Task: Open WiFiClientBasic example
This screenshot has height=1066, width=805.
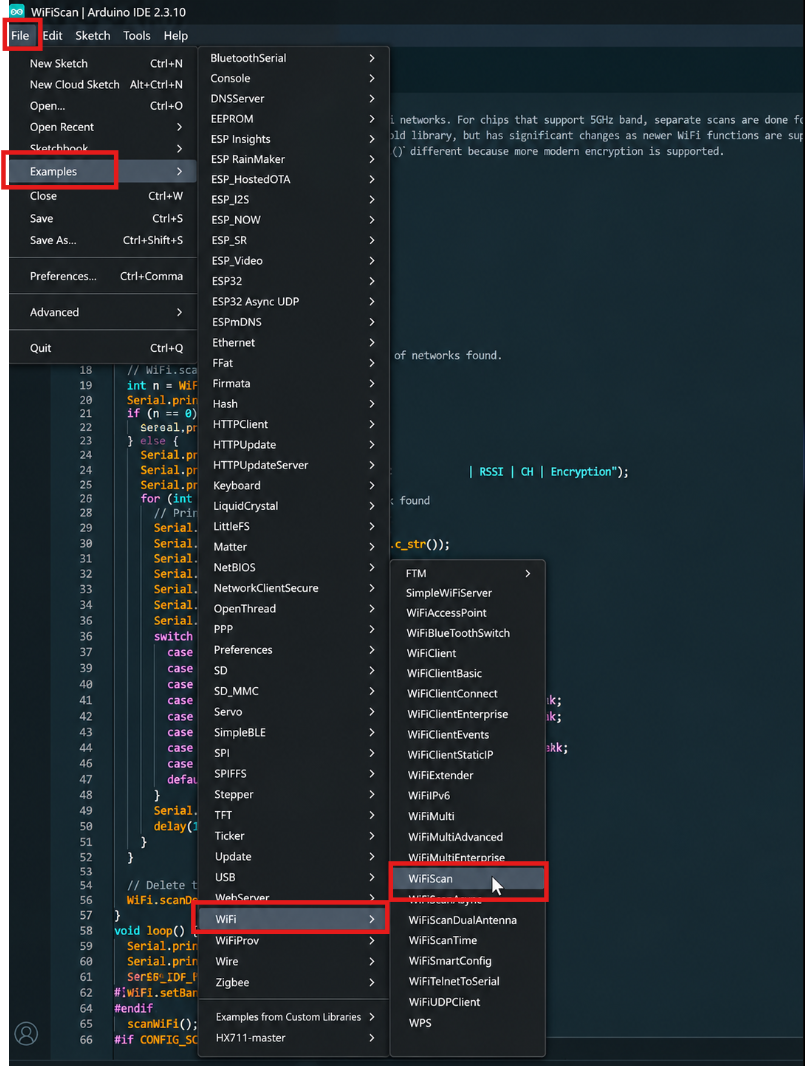Action: (468, 673)
